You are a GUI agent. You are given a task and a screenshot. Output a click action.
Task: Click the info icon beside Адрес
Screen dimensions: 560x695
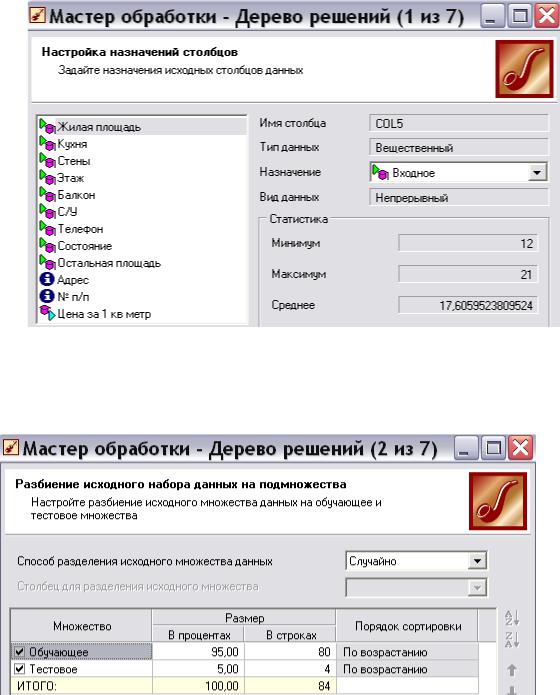(47, 279)
